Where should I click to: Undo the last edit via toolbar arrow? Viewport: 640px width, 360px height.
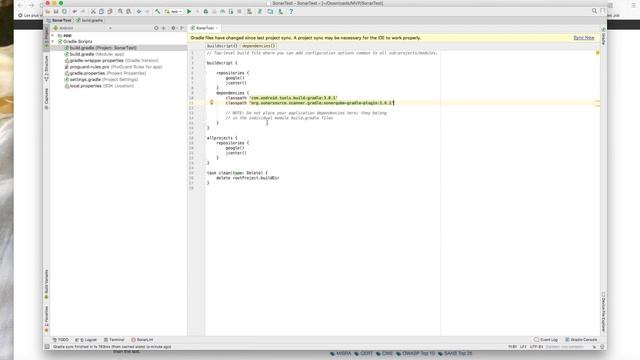tap(75, 12)
